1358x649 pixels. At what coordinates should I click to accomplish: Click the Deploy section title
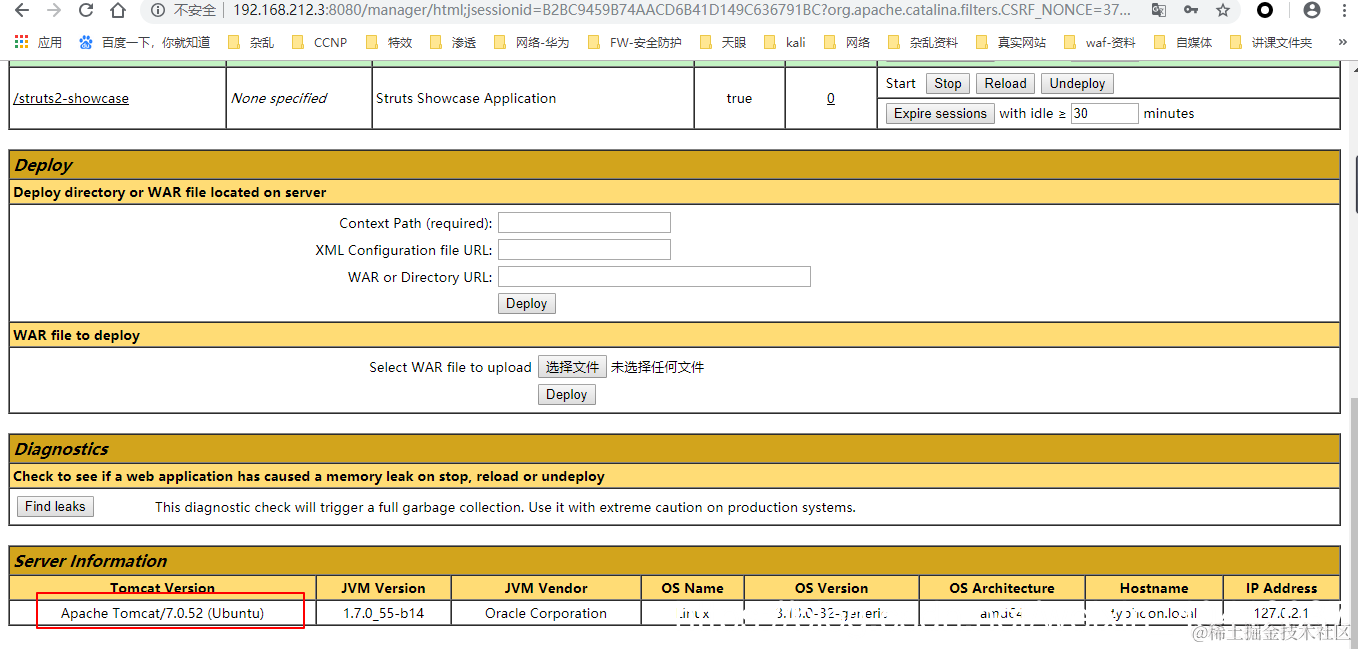43,165
